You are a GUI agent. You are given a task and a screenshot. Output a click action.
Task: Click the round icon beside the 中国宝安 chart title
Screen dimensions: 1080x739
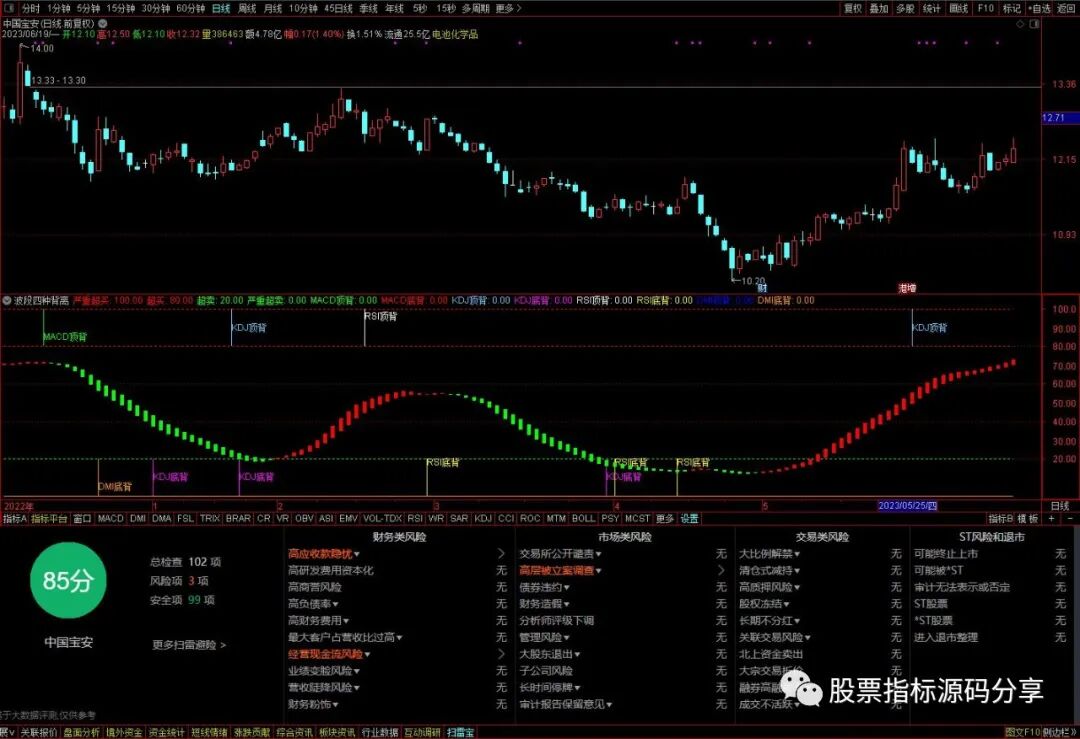click(x=103, y=23)
